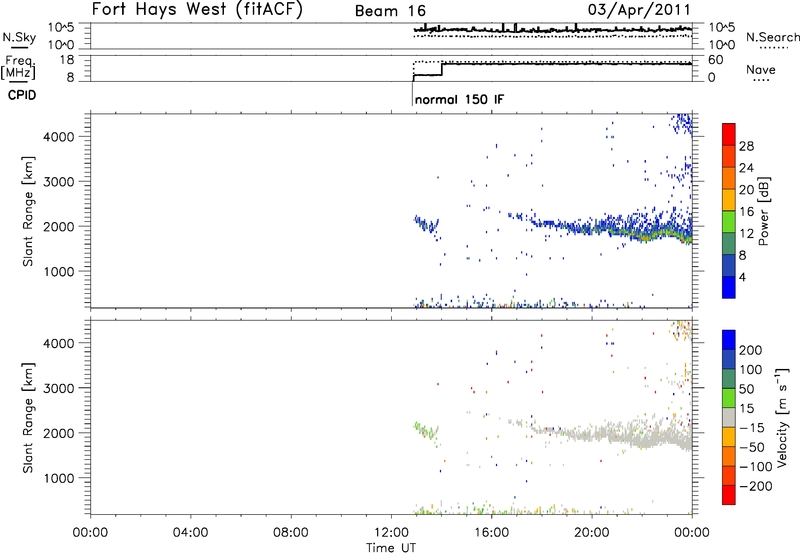This screenshot has width=800, height=554.
Task: Click the red segment of Power color bar
Action: coord(729,134)
